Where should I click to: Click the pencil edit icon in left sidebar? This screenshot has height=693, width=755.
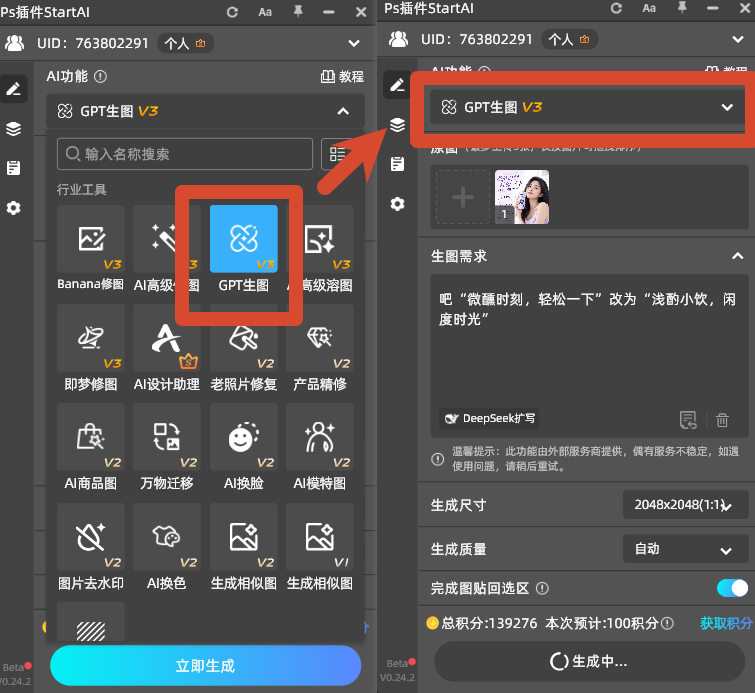(x=13, y=89)
